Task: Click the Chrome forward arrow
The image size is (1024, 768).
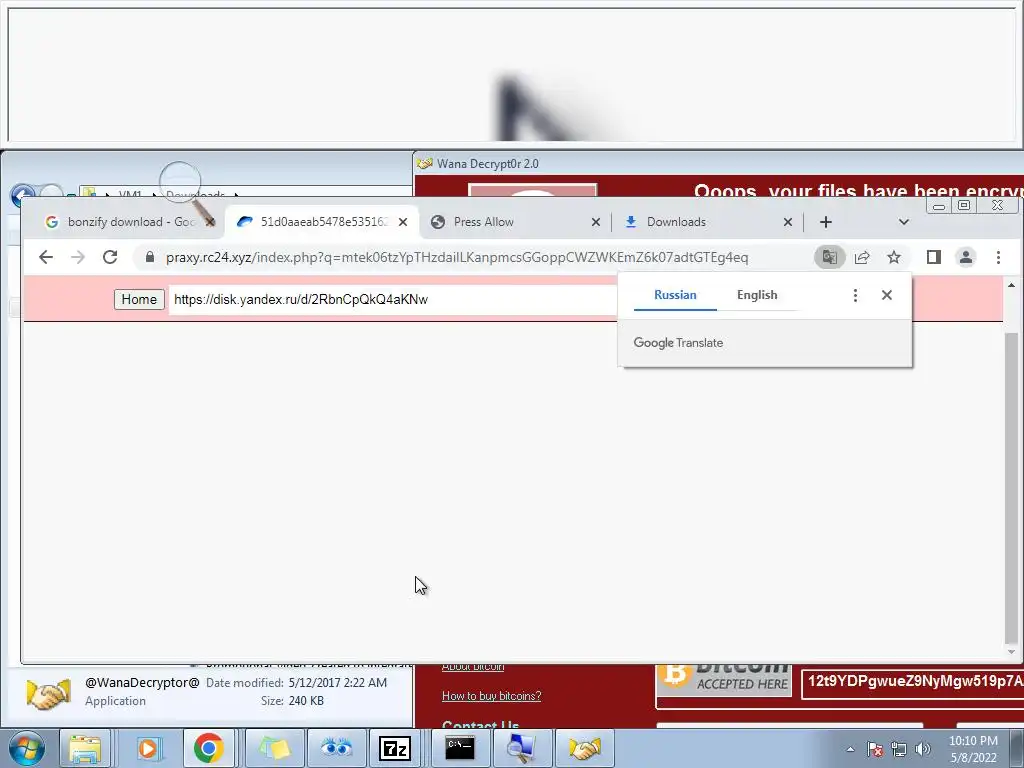Action: pyautogui.click(x=78, y=257)
